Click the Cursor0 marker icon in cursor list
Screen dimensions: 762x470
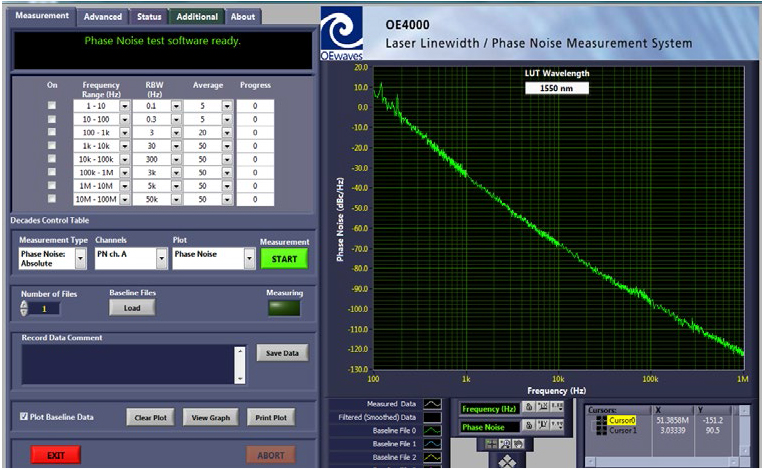coord(601,420)
